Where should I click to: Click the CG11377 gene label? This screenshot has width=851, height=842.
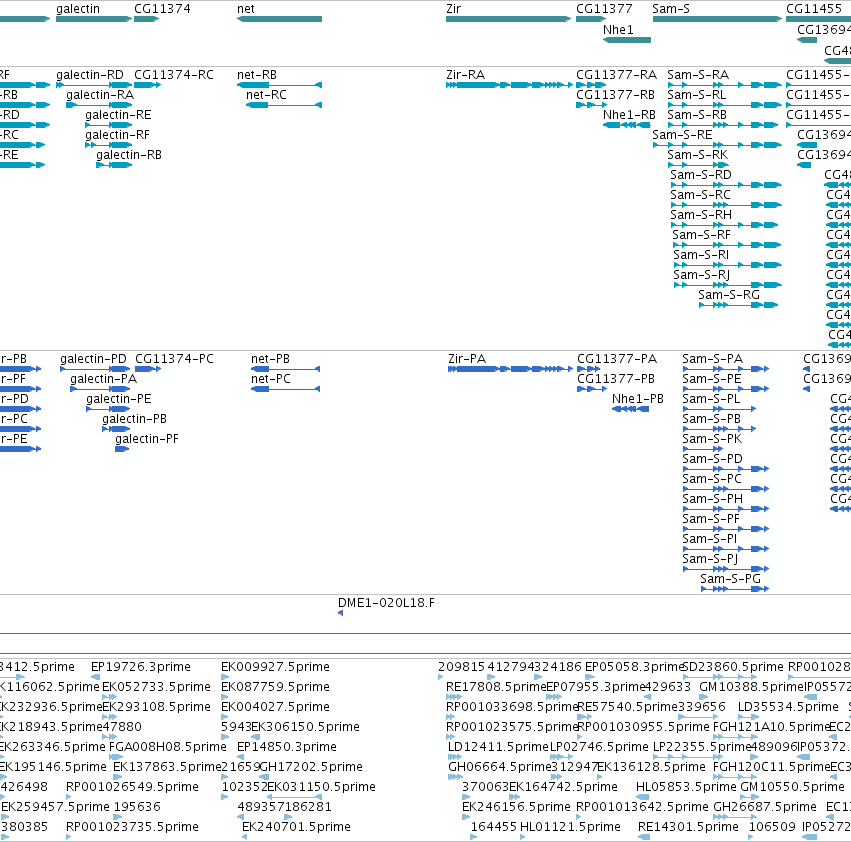click(604, 9)
